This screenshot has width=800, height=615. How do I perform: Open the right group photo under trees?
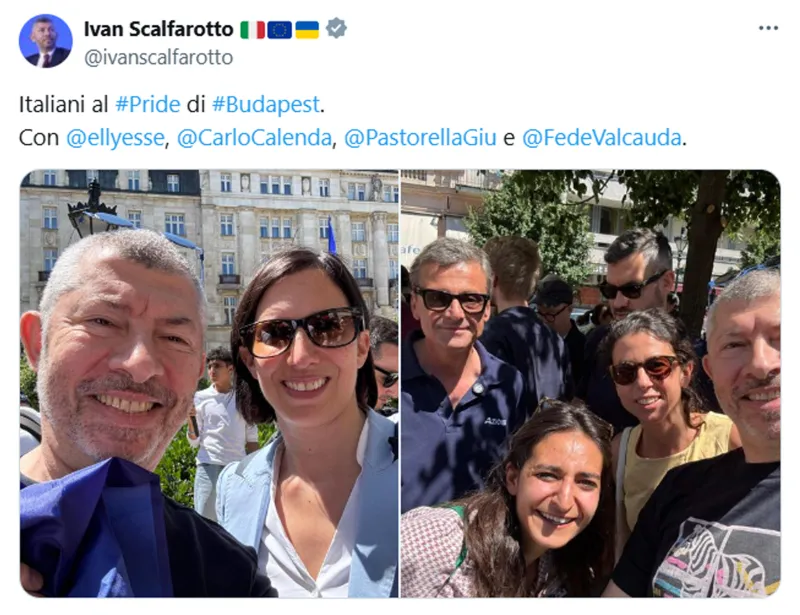[x=590, y=383]
